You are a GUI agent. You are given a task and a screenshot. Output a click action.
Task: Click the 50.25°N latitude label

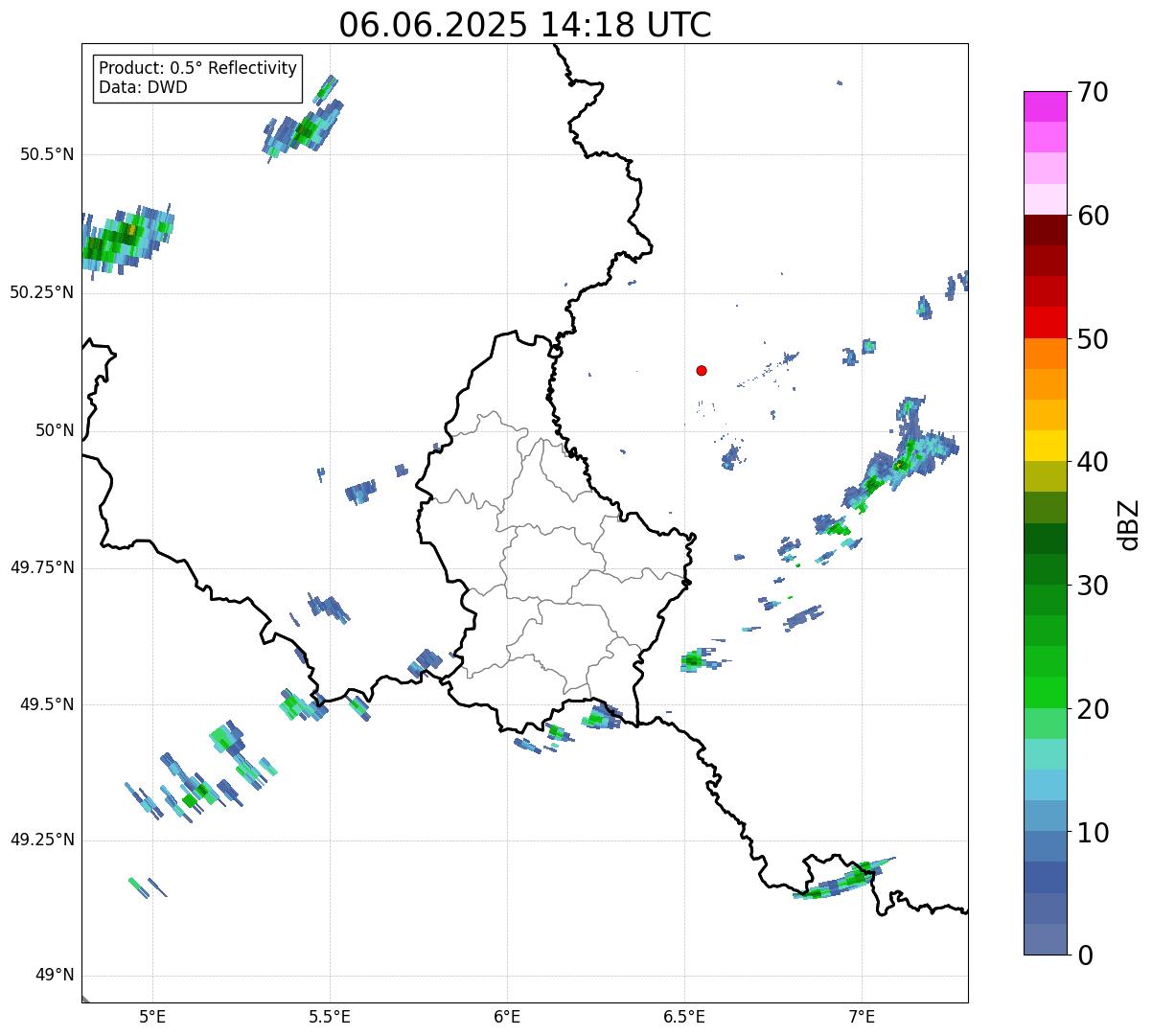pos(42,292)
